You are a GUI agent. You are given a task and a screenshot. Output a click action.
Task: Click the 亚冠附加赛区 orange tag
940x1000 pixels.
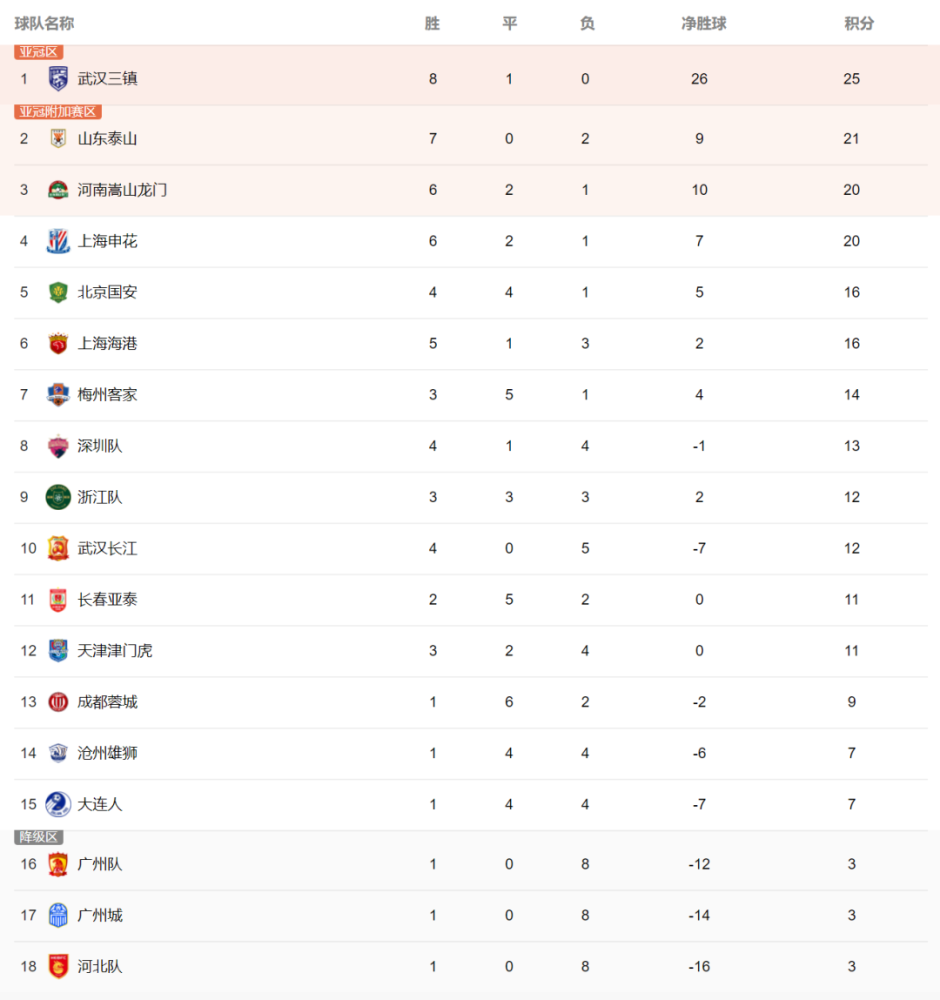click(x=57, y=112)
